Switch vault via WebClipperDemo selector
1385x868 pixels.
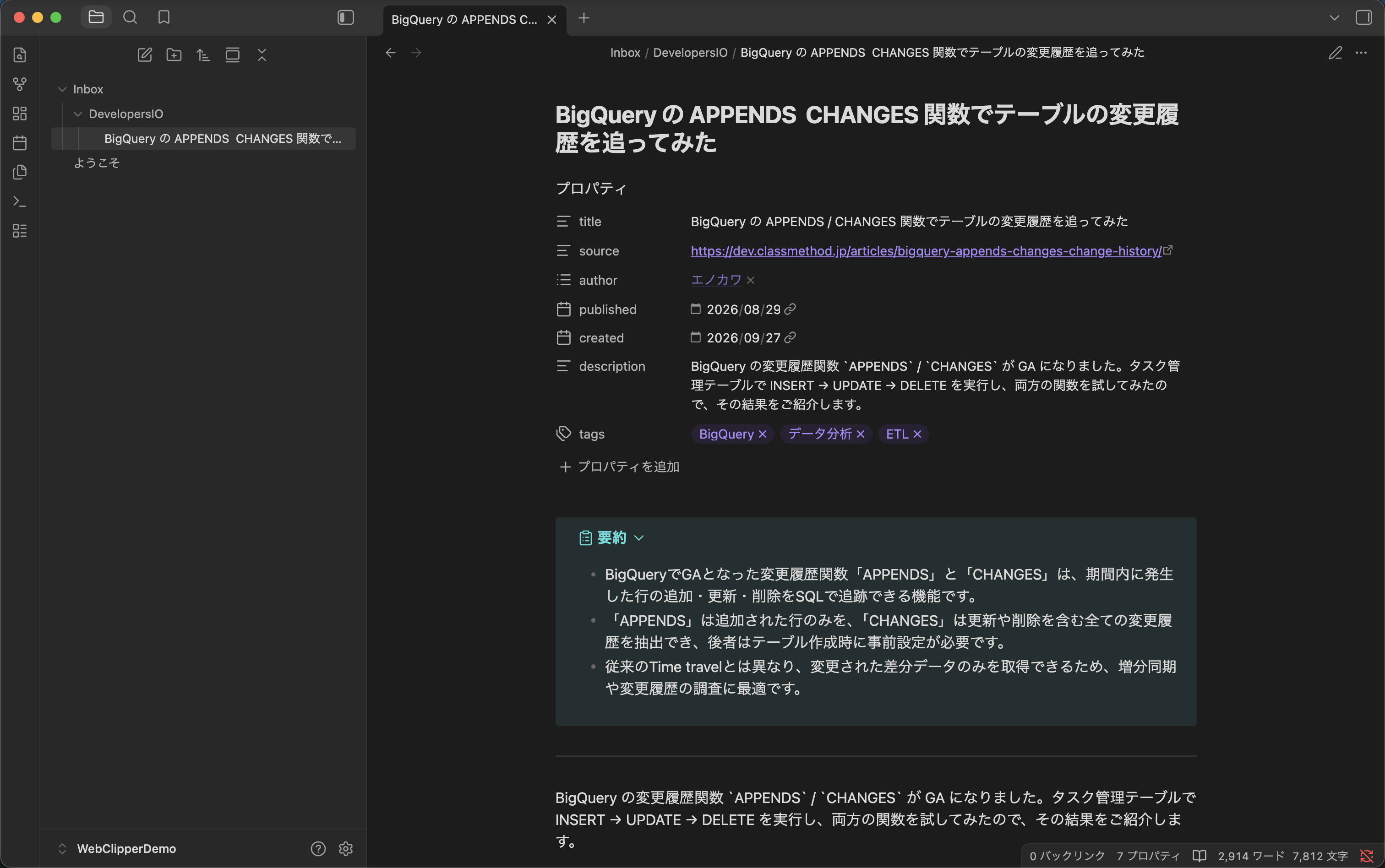point(118,848)
